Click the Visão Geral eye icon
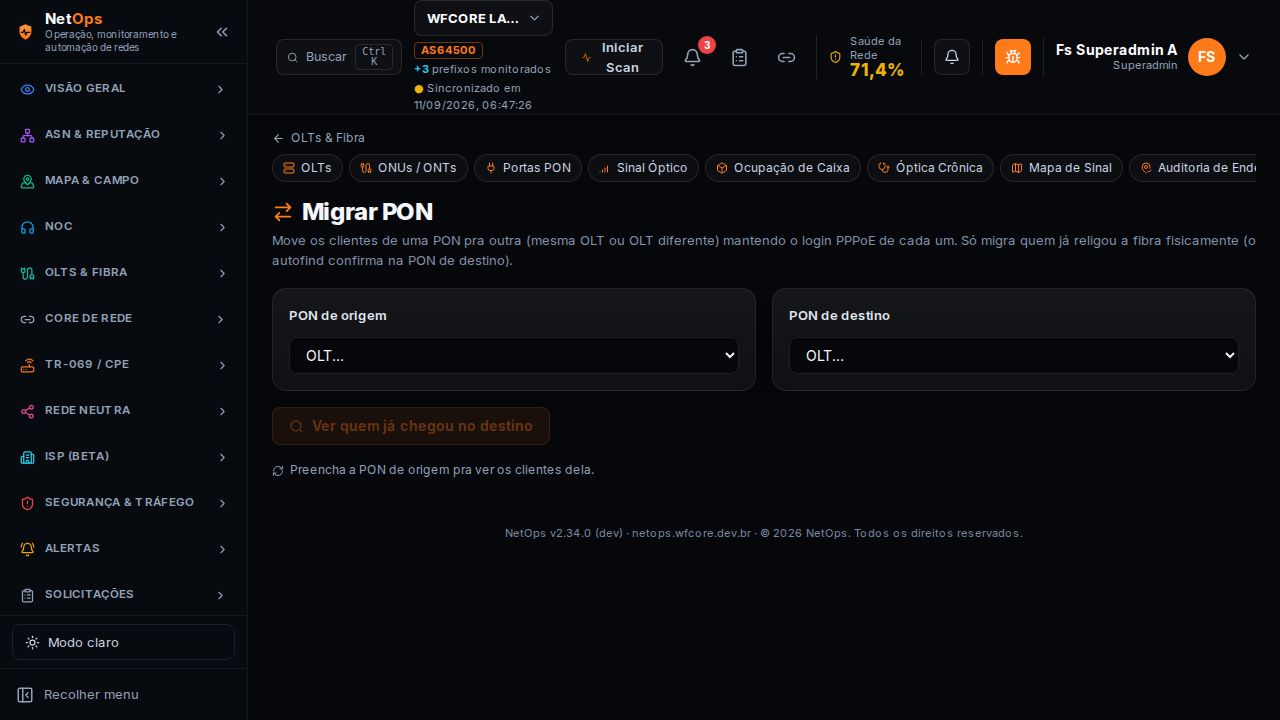Screen dimensions: 1280x720 (28, 89)
